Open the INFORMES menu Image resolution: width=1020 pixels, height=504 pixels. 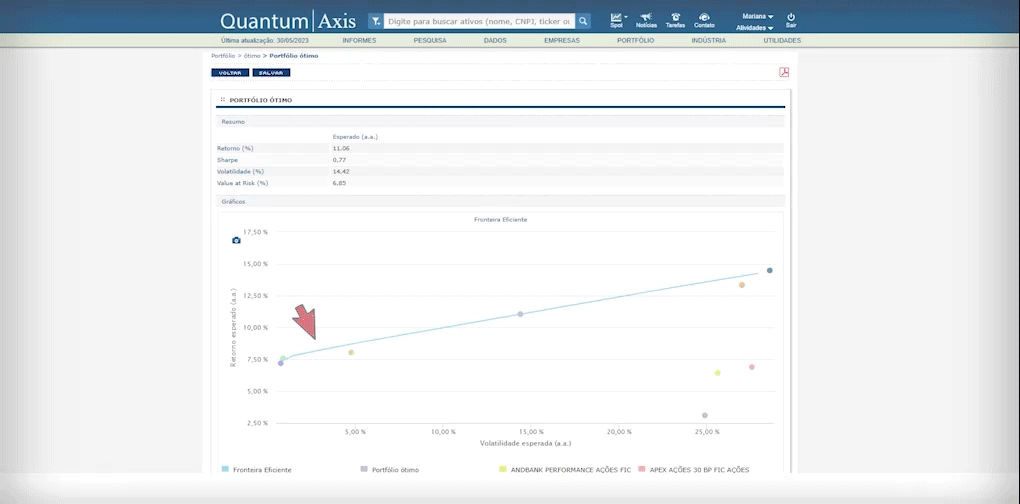click(x=359, y=41)
